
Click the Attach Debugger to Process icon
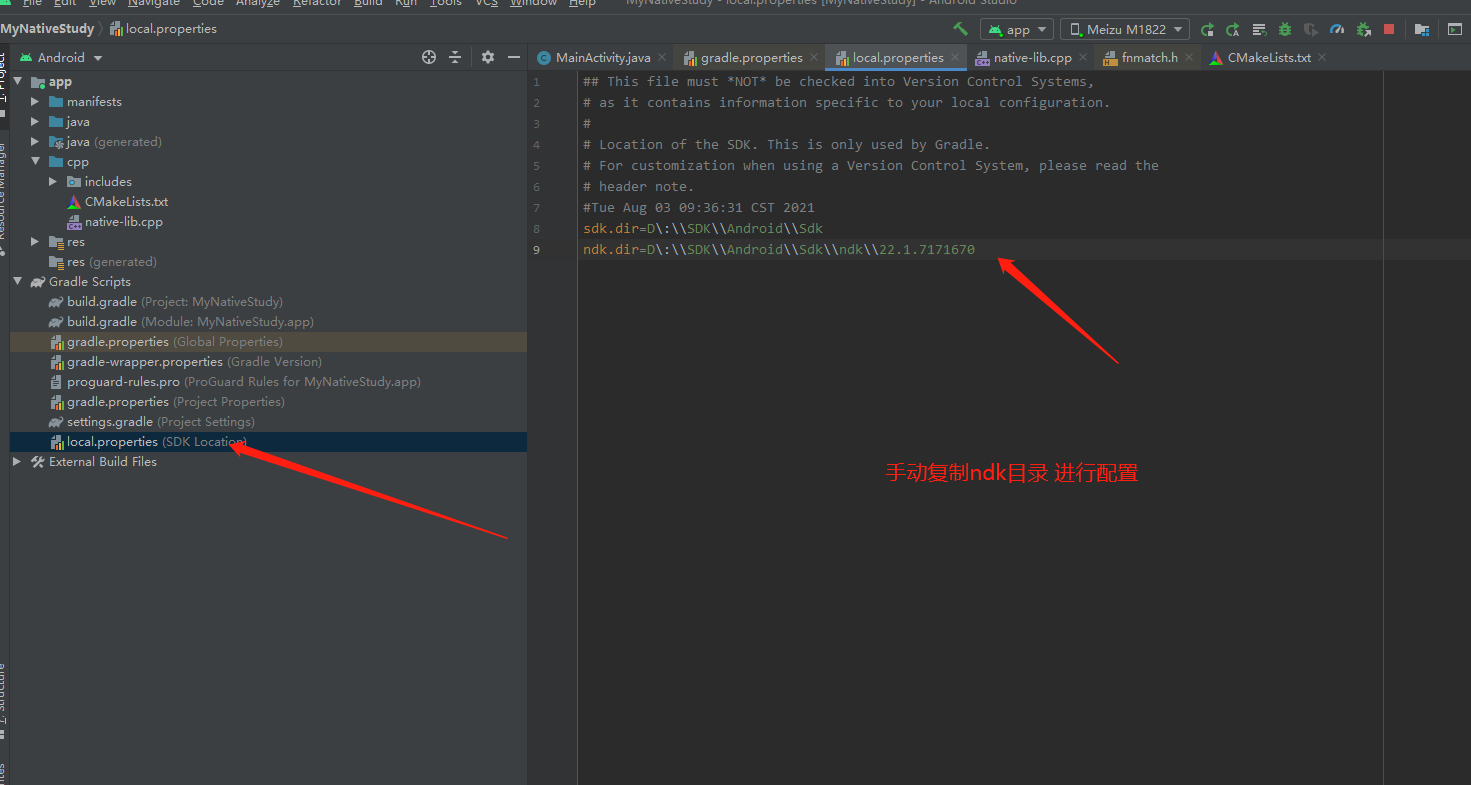pos(1363,29)
